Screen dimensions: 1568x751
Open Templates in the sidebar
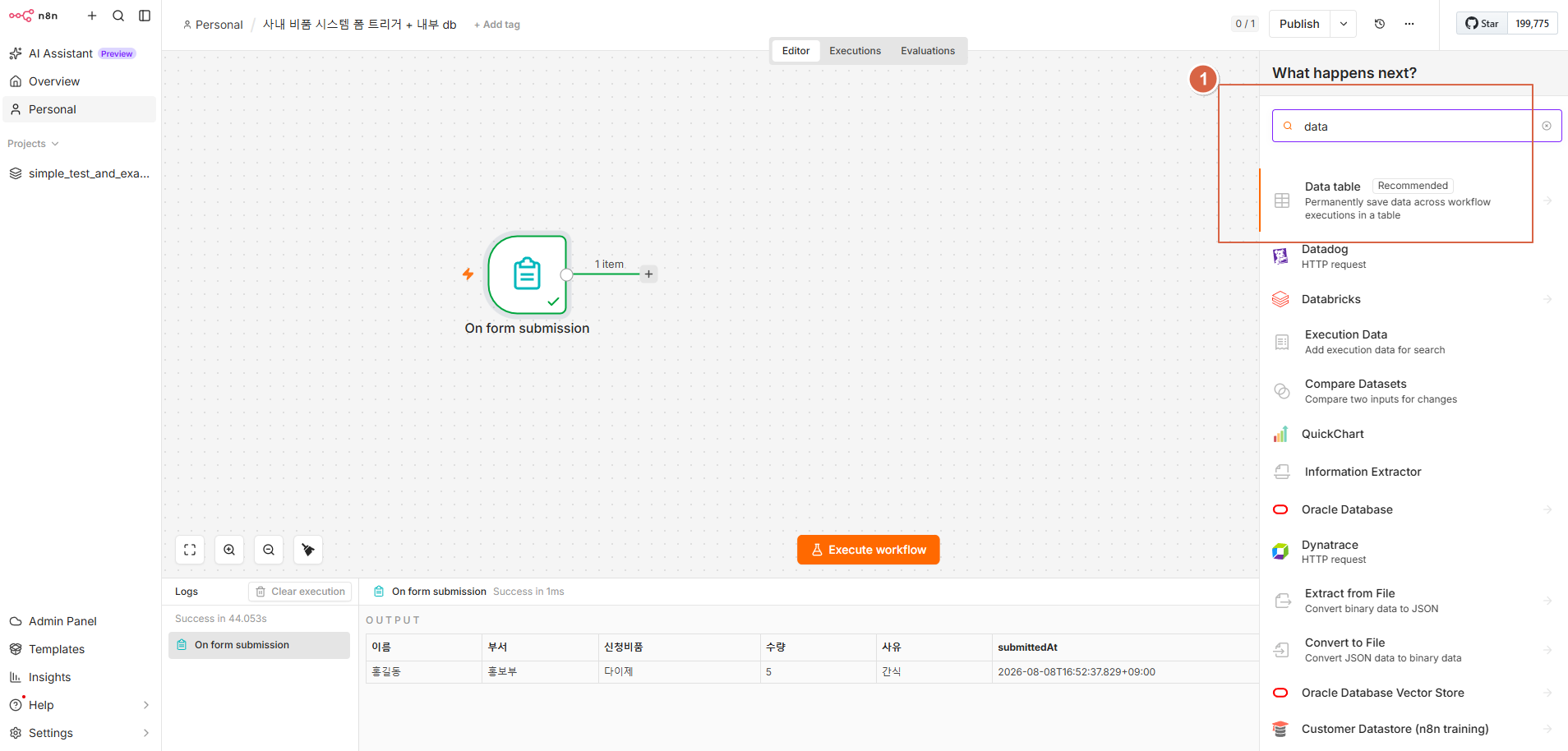pos(80,649)
